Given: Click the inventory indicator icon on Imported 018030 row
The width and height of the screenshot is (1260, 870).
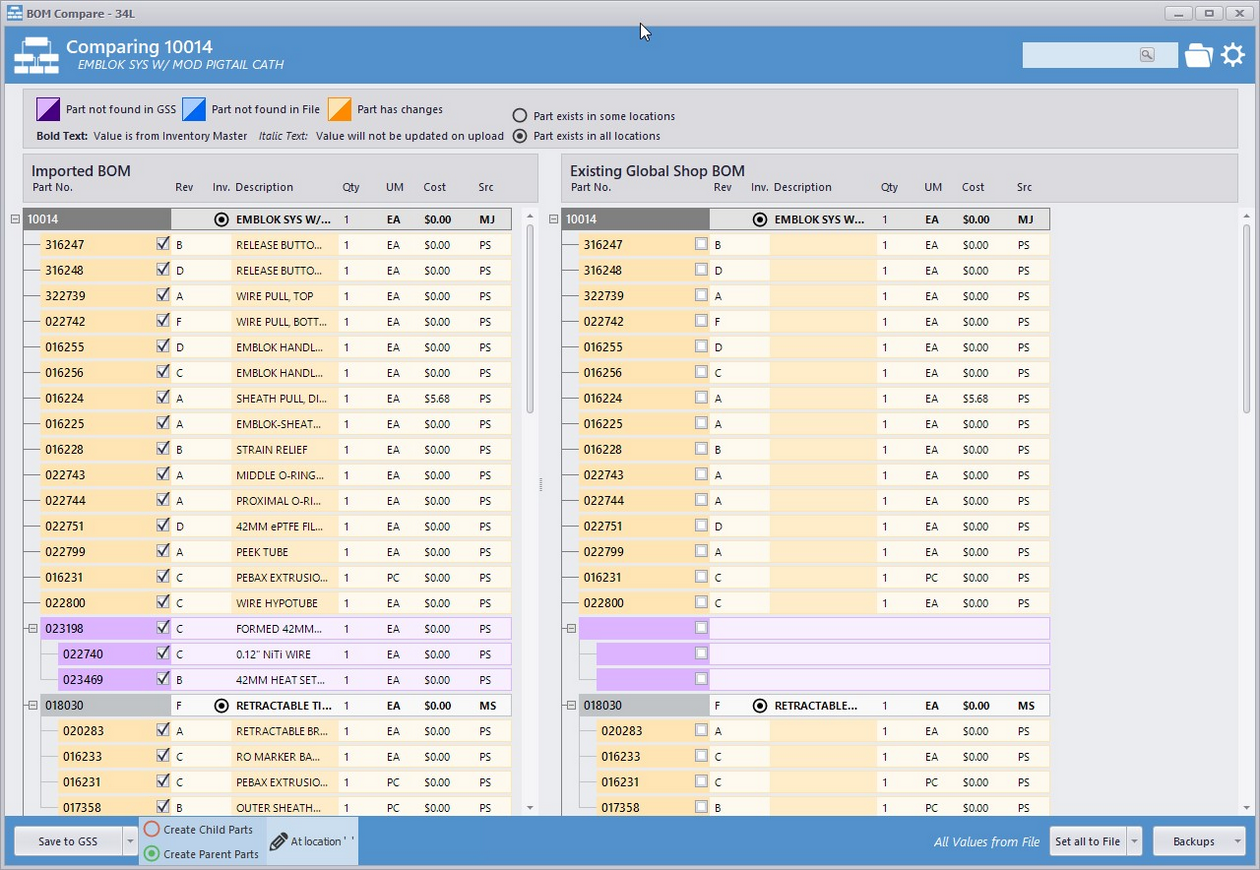Looking at the screenshot, I should [221, 705].
